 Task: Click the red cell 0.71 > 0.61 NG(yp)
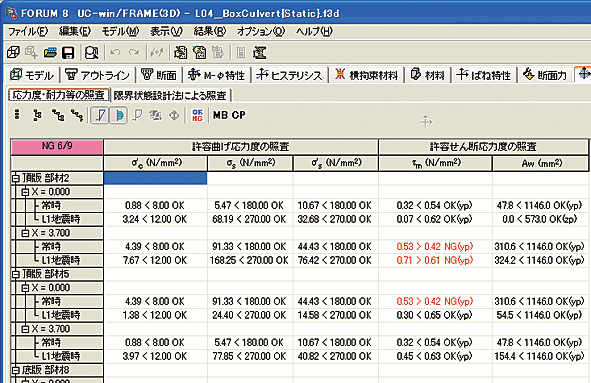[x=435, y=260]
